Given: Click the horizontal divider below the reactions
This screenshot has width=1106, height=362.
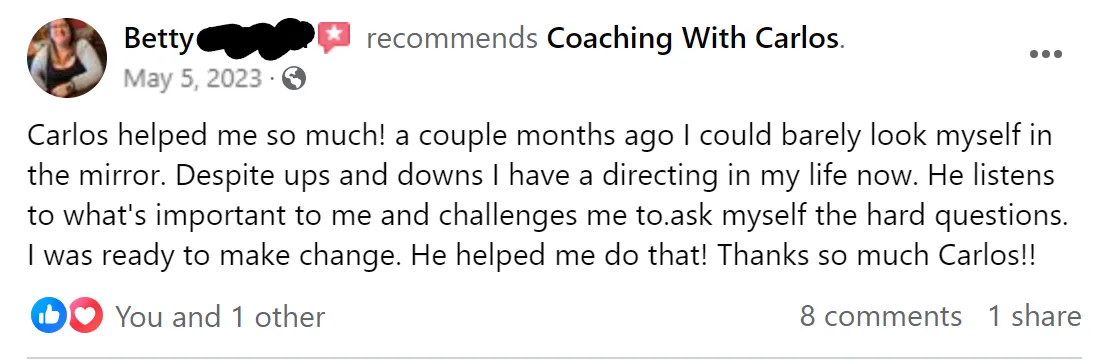Looking at the screenshot, I should [554, 358].
